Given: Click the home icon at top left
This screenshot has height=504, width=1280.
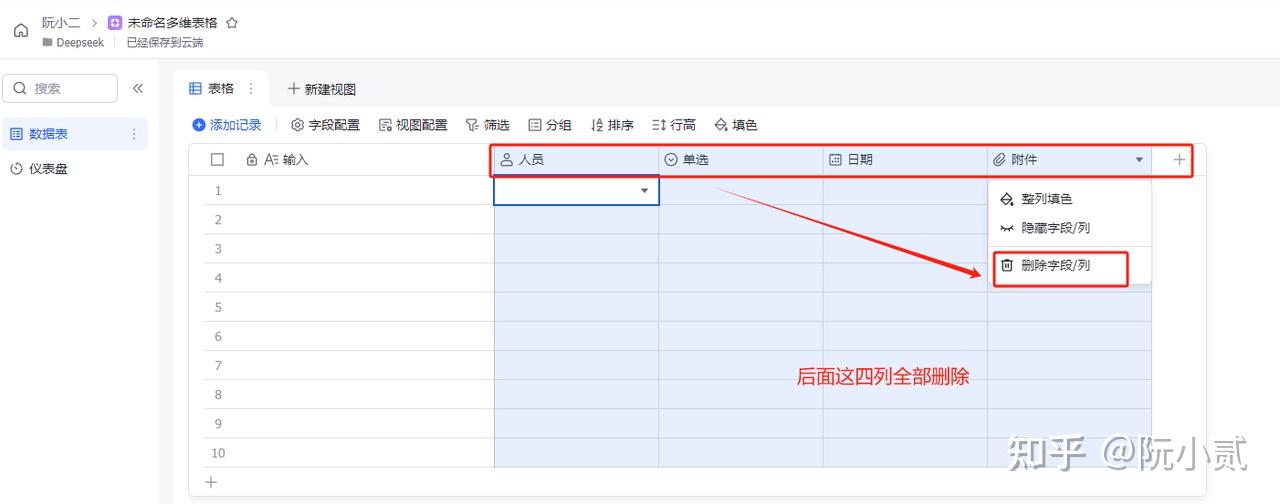Looking at the screenshot, I should (20, 30).
